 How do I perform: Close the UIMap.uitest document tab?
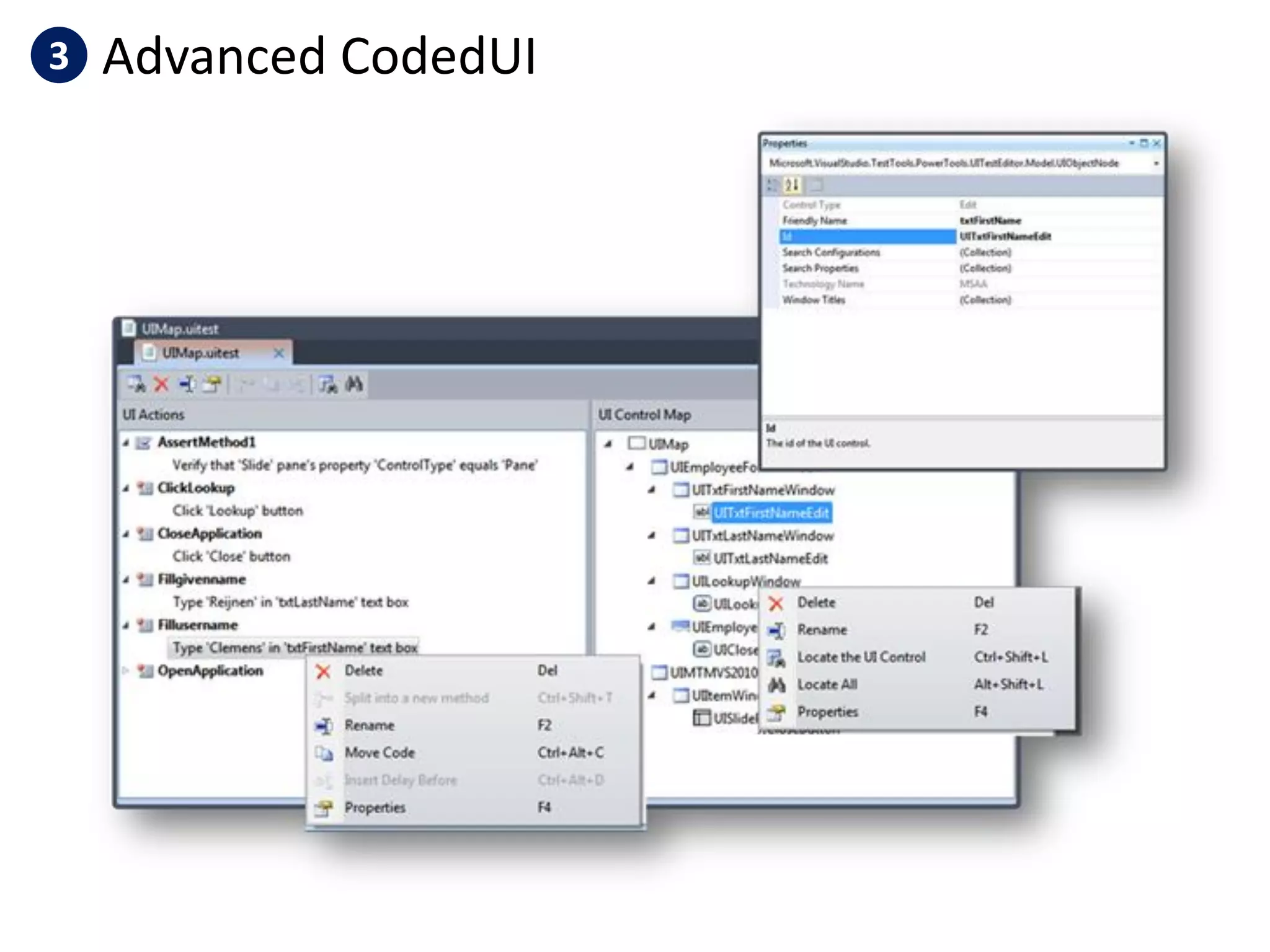(x=279, y=353)
